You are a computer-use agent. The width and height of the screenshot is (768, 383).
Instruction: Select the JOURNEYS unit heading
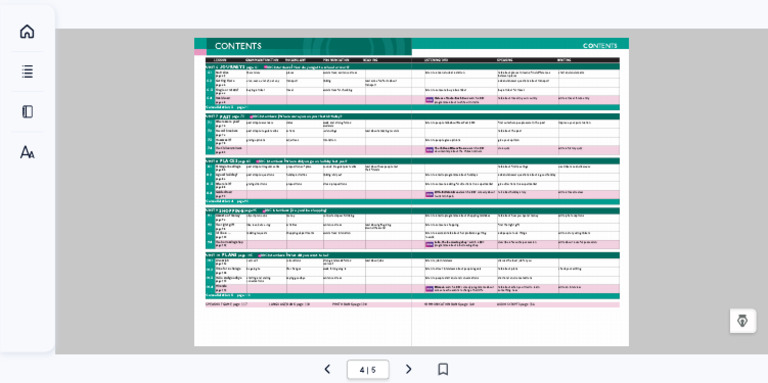tap(232, 67)
